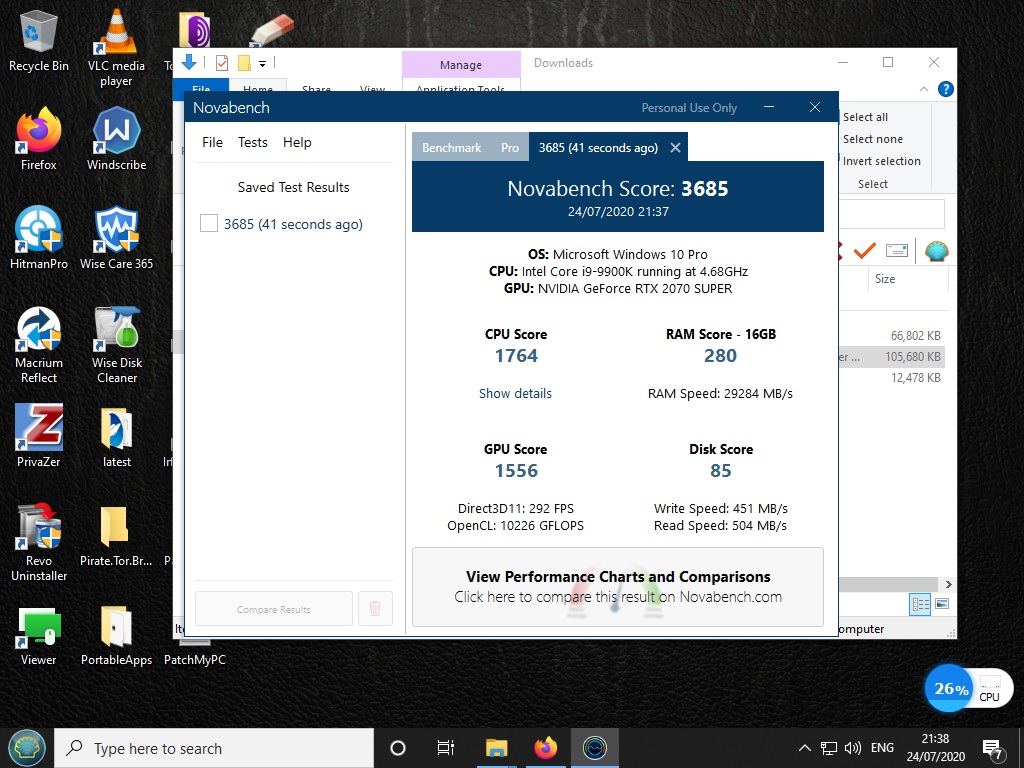
Task: Open the Manage ribbon tab in Explorer
Action: point(461,65)
